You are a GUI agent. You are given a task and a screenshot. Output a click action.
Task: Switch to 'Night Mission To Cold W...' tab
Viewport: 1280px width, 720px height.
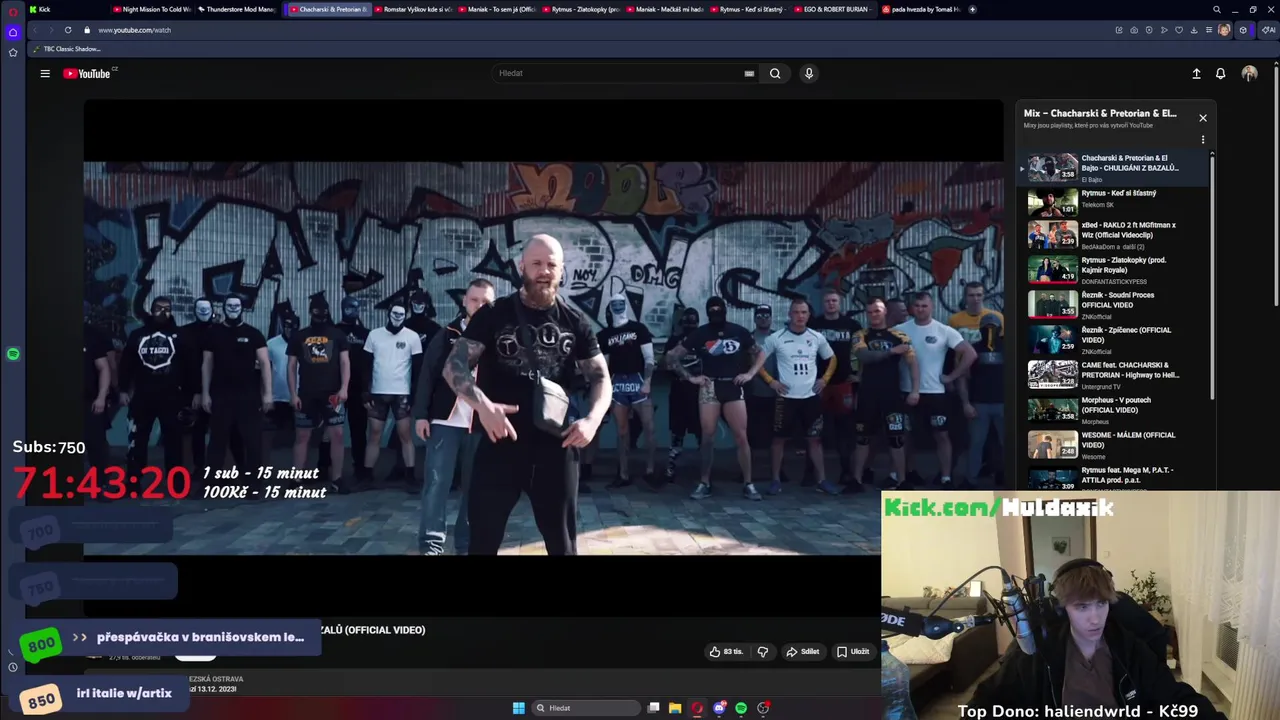[x=152, y=9]
